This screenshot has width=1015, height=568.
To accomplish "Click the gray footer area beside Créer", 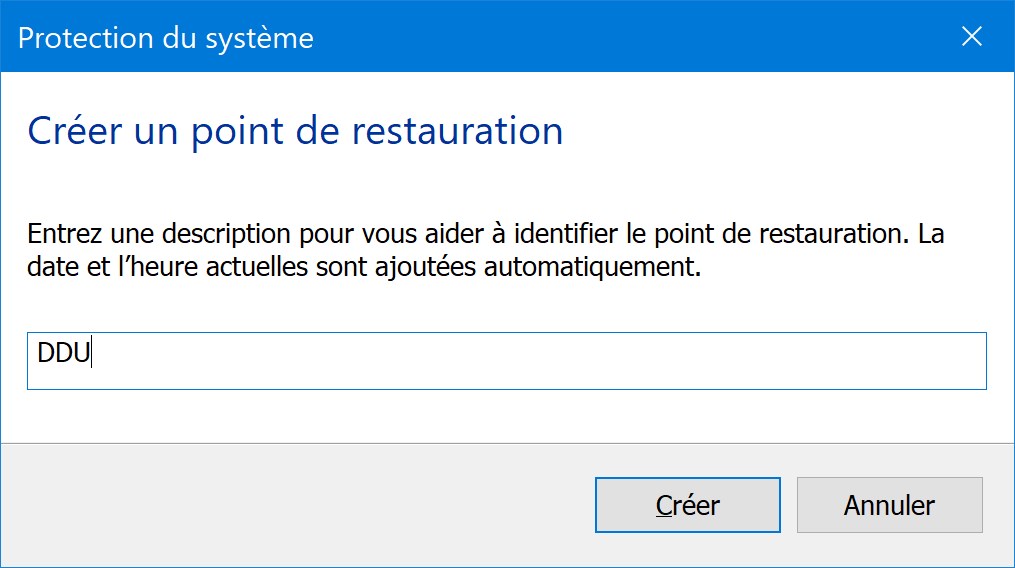I will click(298, 505).
